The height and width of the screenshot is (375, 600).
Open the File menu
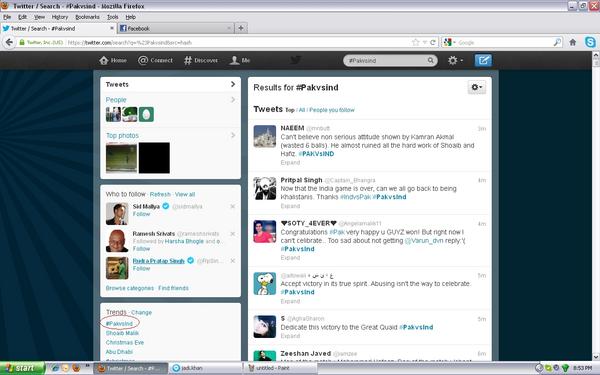pos(7,17)
